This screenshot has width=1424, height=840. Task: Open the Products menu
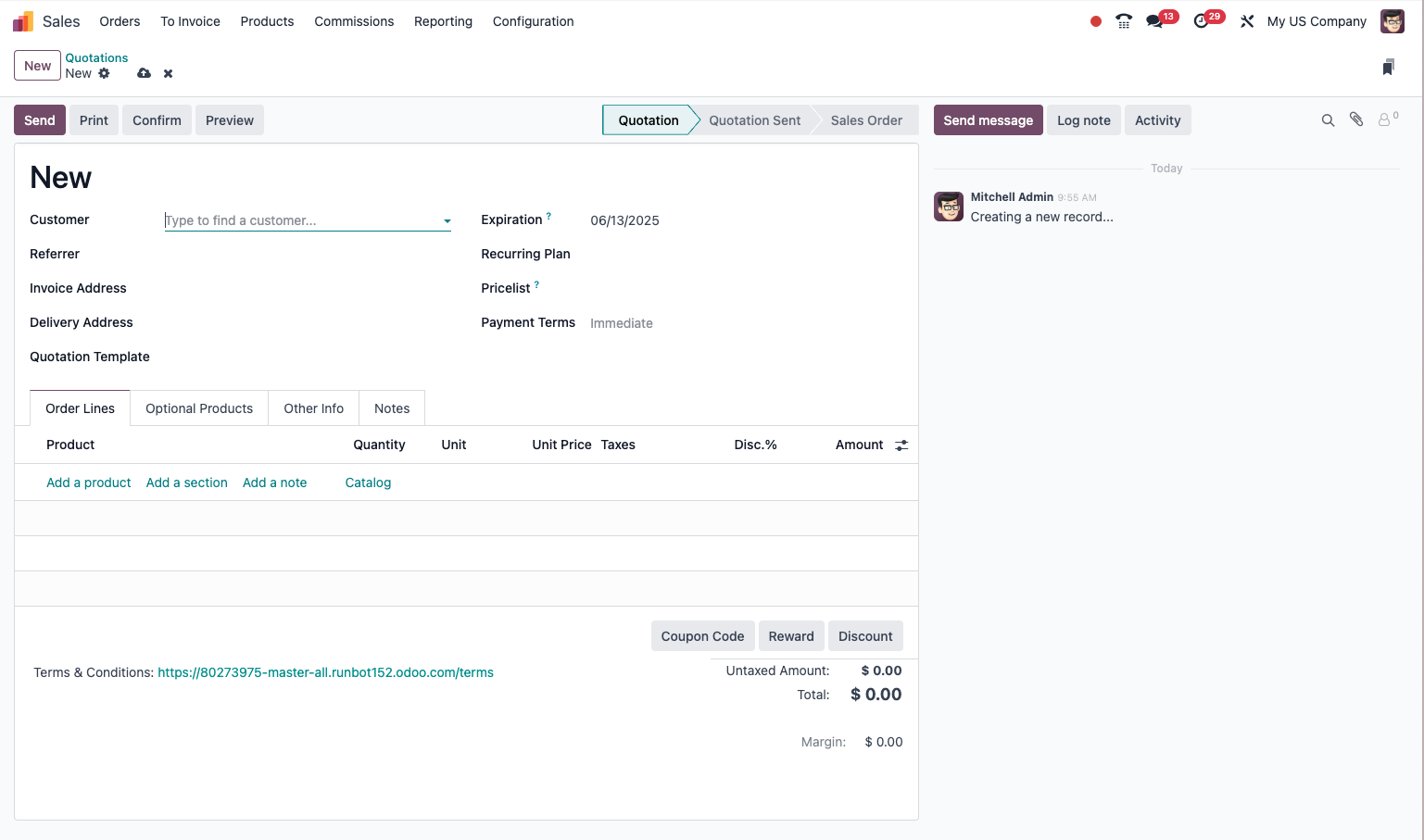click(x=267, y=21)
